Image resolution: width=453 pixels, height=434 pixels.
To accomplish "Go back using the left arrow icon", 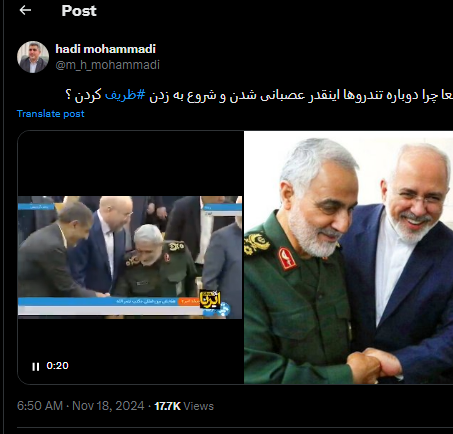I will [x=25, y=11].
